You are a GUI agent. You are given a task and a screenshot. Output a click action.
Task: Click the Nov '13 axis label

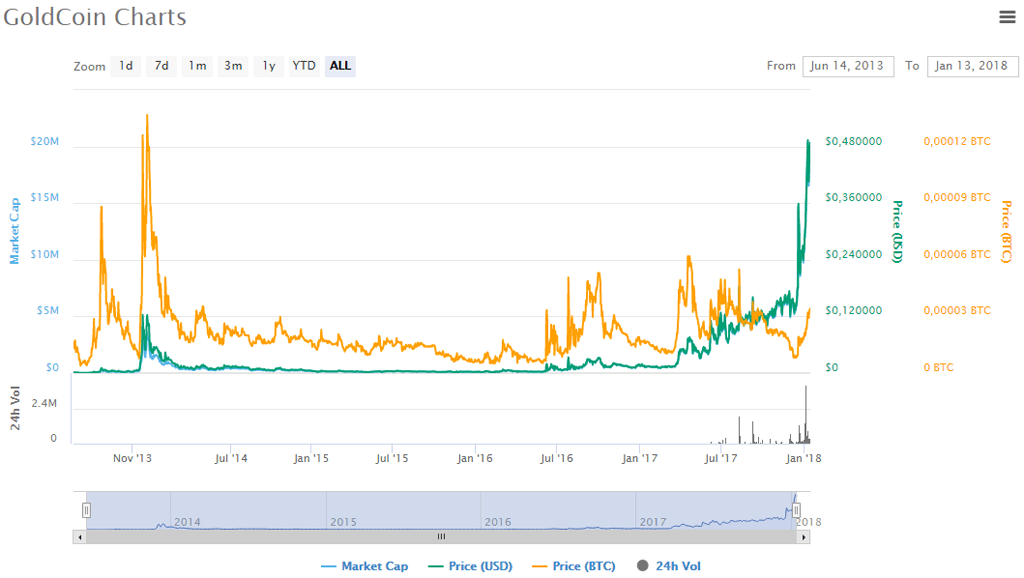[133, 458]
